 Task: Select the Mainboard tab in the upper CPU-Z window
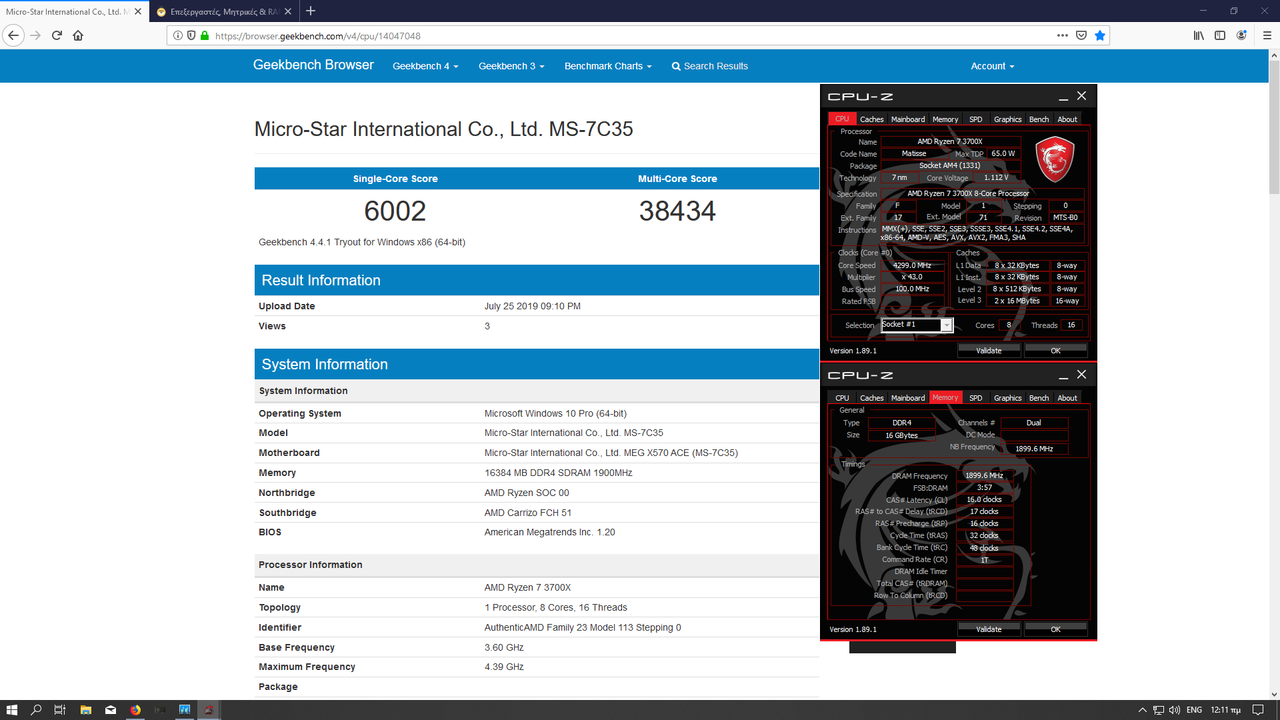(908, 119)
